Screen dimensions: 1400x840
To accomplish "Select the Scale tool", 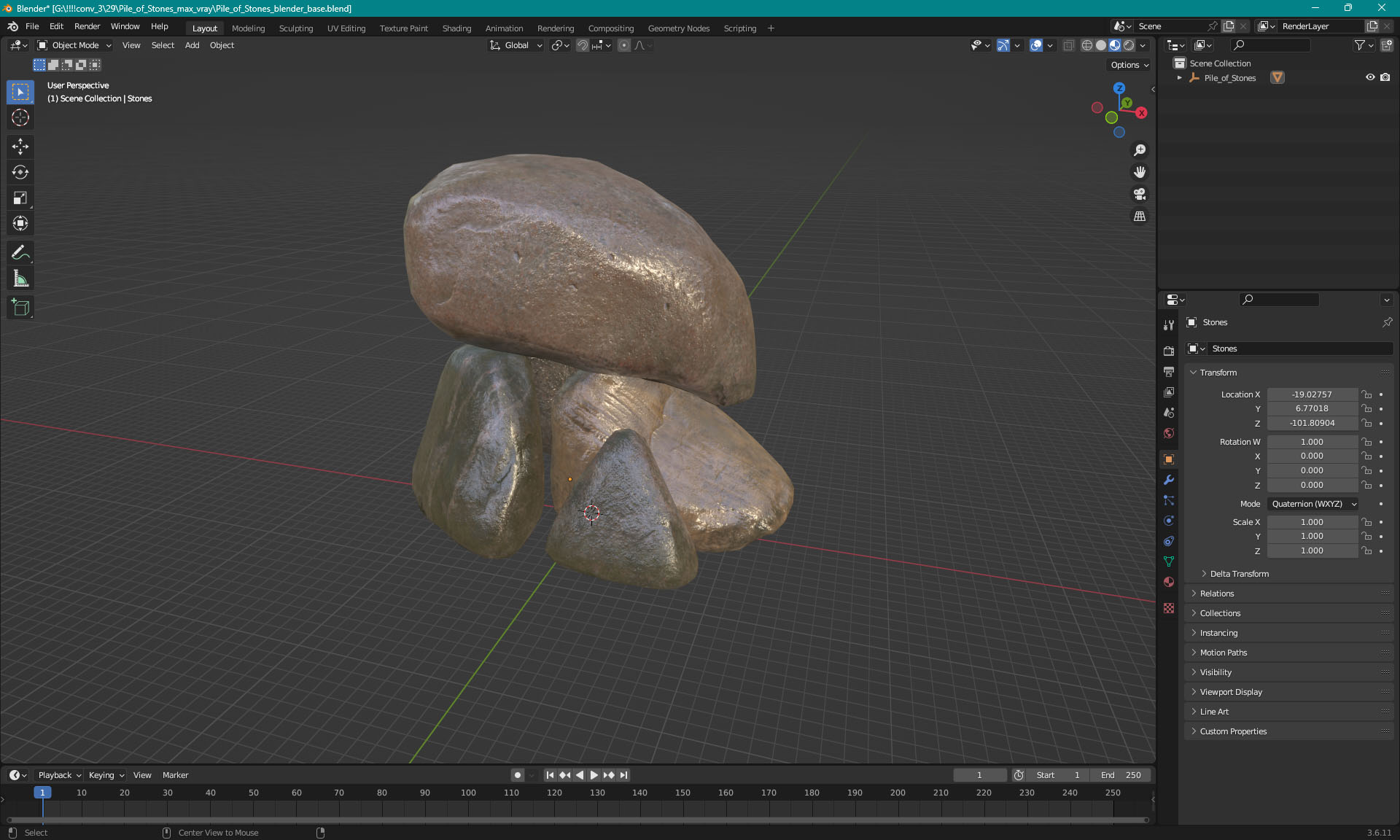I will (20, 198).
